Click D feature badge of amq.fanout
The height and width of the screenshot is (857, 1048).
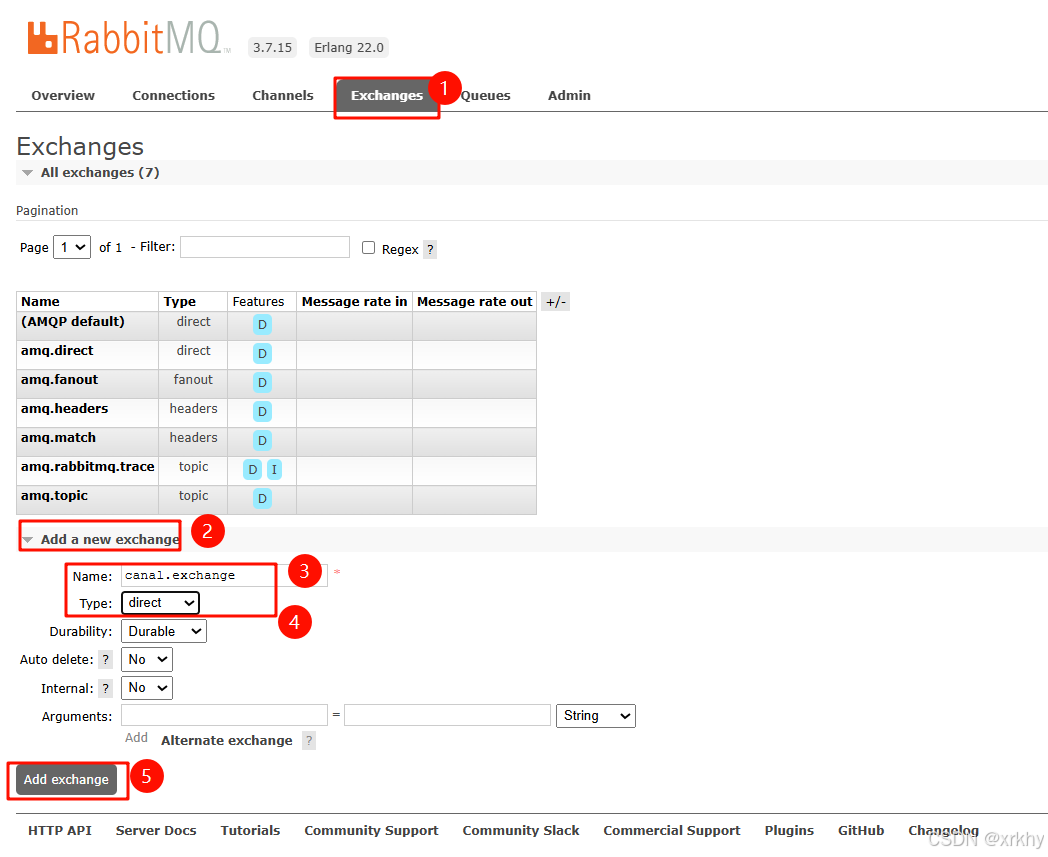pos(262,382)
